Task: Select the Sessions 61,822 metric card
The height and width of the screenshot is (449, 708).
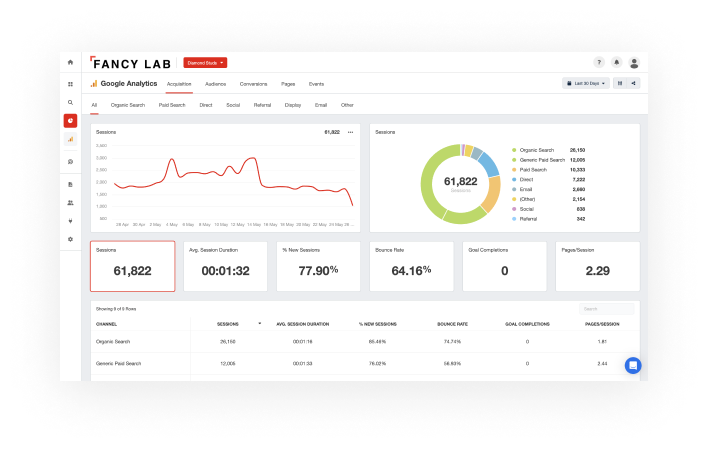Action: point(133,266)
